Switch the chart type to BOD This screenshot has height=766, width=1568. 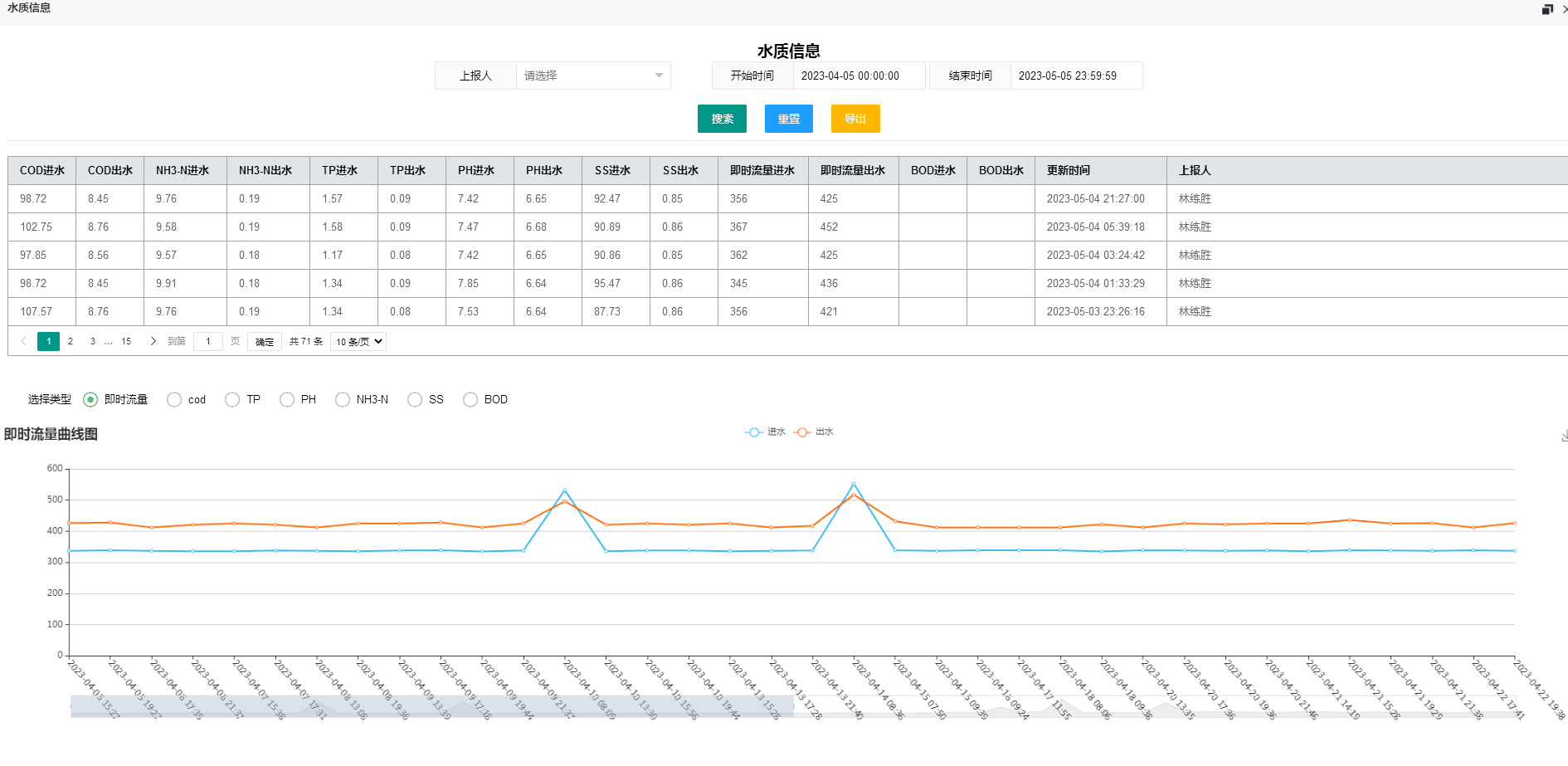[470, 400]
